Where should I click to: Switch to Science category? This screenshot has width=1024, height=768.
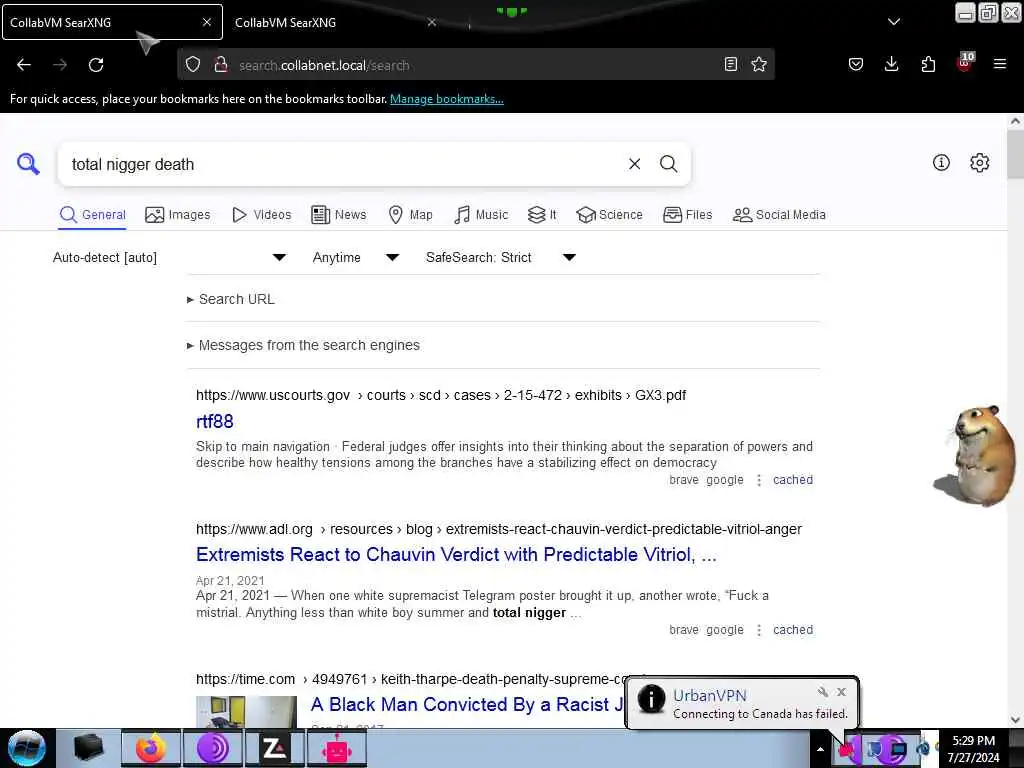[x=609, y=214]
